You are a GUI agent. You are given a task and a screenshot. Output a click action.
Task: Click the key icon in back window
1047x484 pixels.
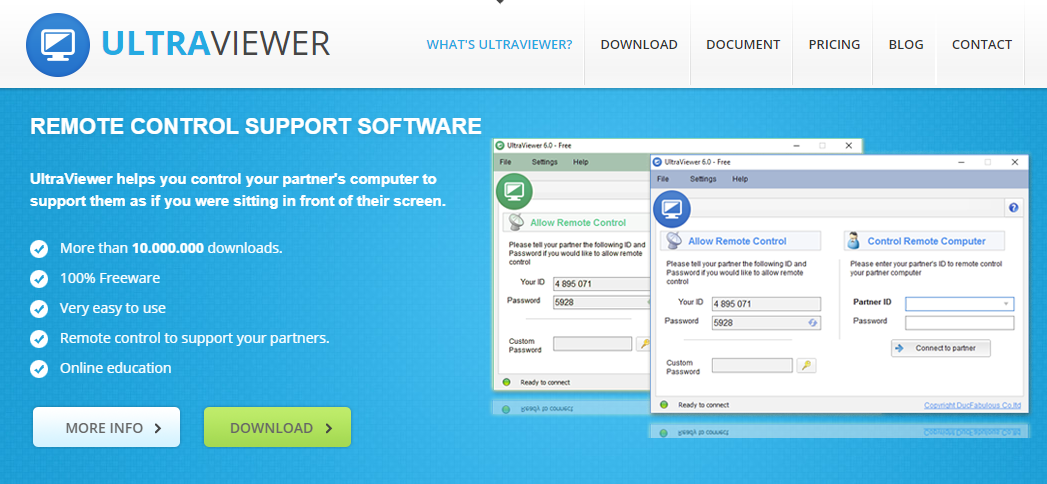[x=644, y=344]
